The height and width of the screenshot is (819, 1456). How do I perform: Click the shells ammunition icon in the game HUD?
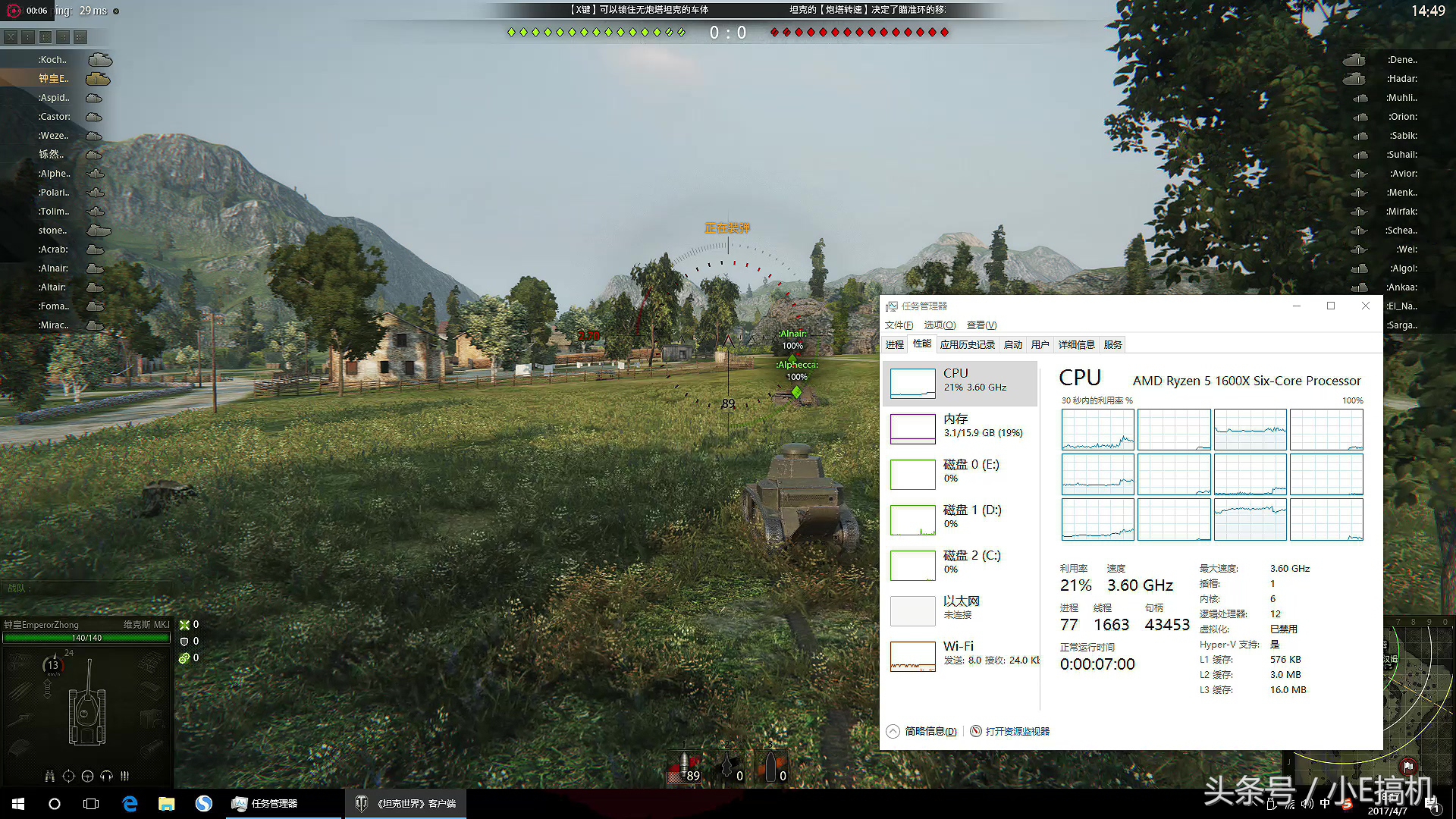[x=124, y=776]
